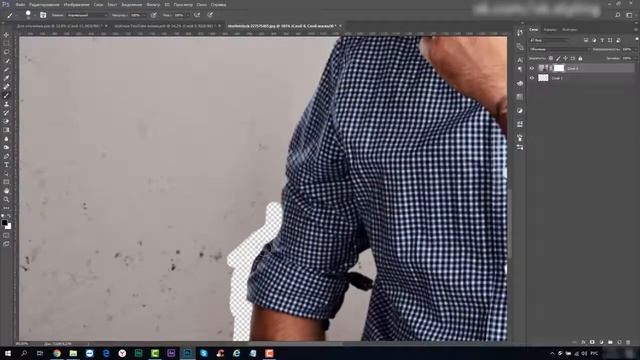Select the Zoom tool

(x=6, y=200)
